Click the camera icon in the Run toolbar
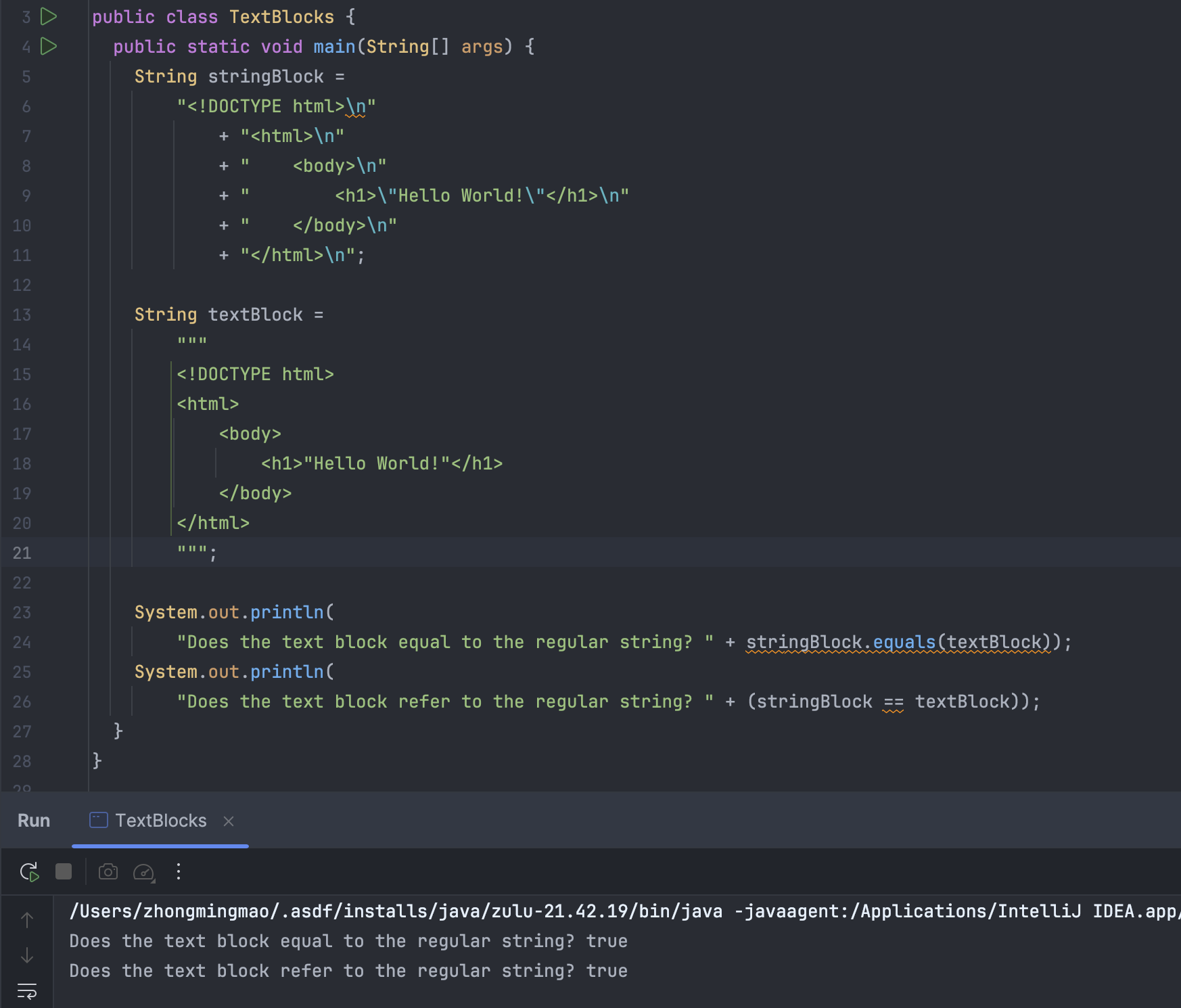The image size is (1181, 1008). (x=108, y=871)
